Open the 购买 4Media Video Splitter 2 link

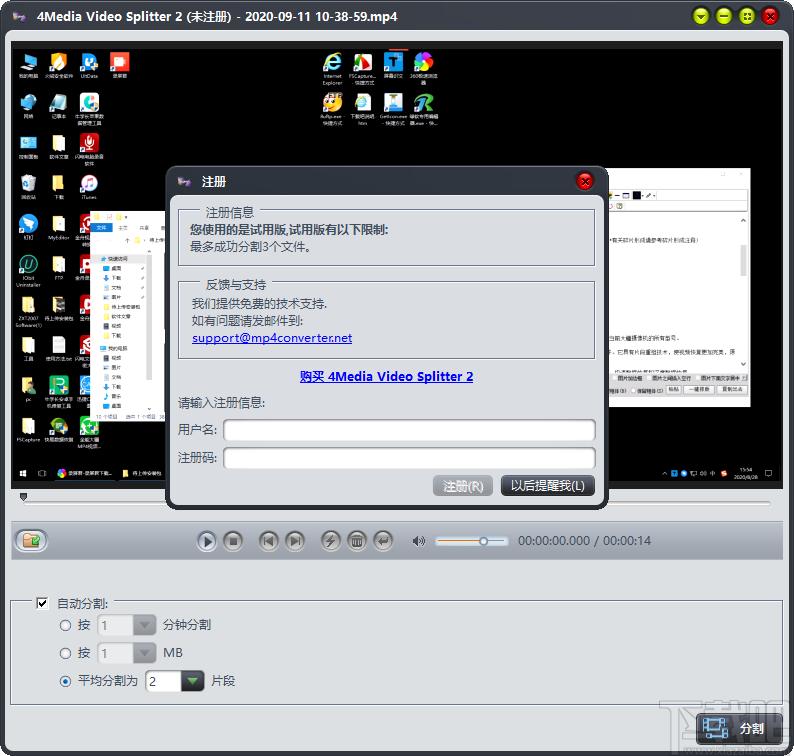tap(386, 376)
